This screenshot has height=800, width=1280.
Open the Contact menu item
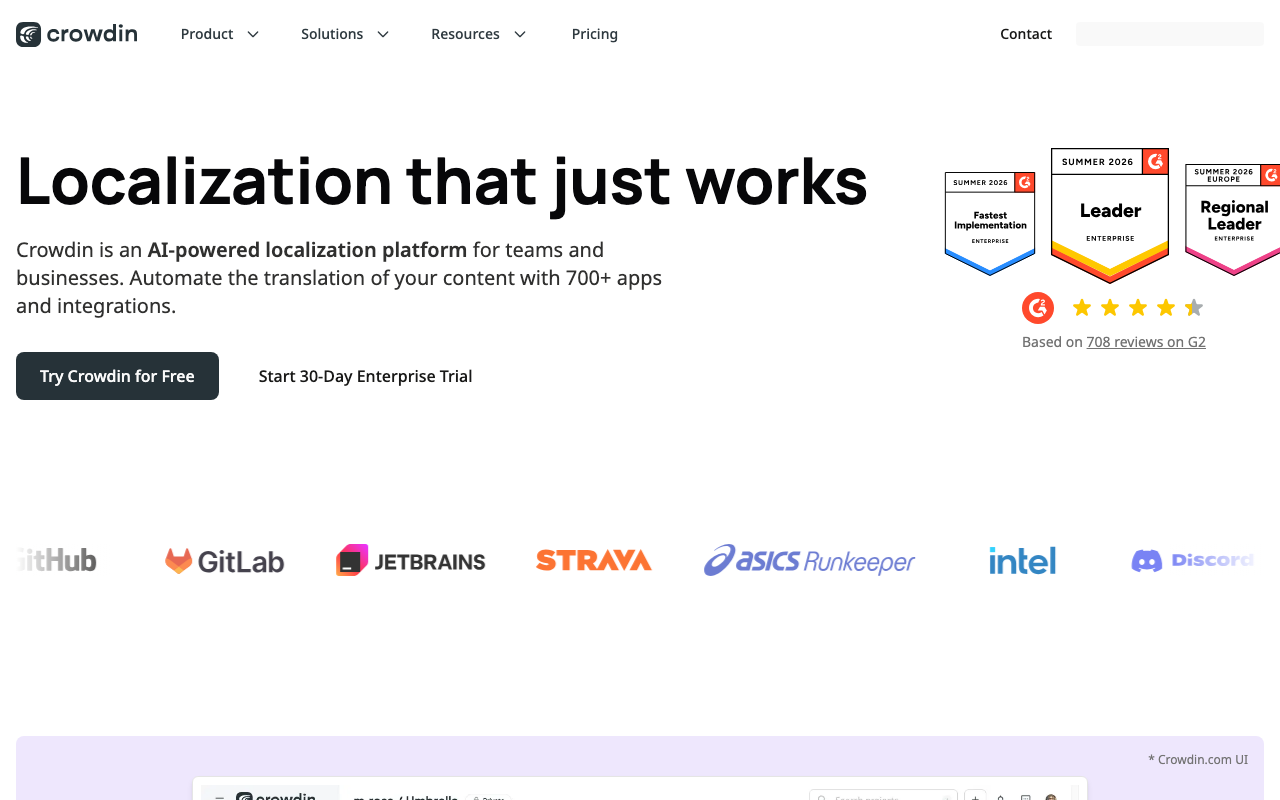pyautogui.click(x=1026, y=34)
